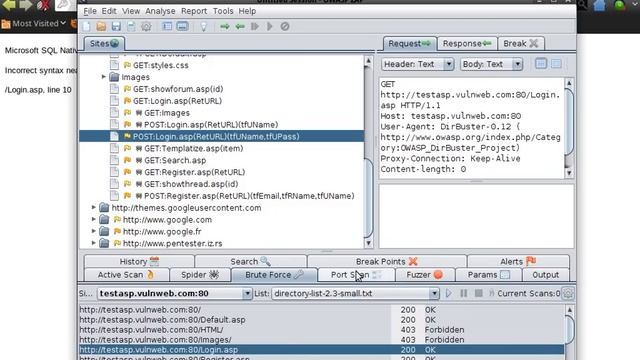Open the Report menu
Image resolution: width=640 pixels, height=360 pixels.
(194, 11)
